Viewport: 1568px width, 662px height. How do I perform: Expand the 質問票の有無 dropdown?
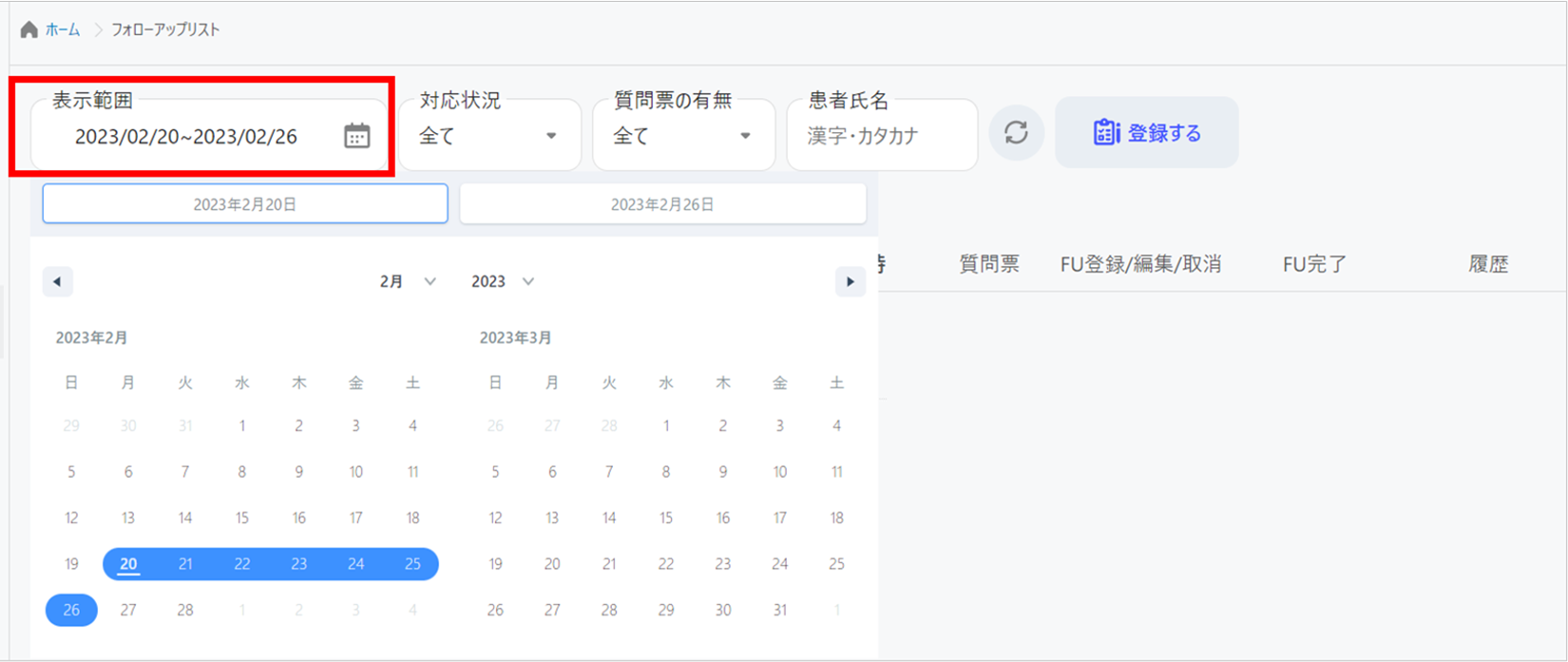pos(682,136)
